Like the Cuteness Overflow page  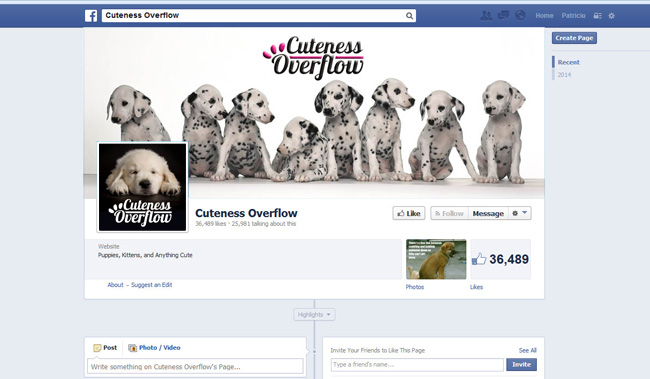(x=409, y=213)
